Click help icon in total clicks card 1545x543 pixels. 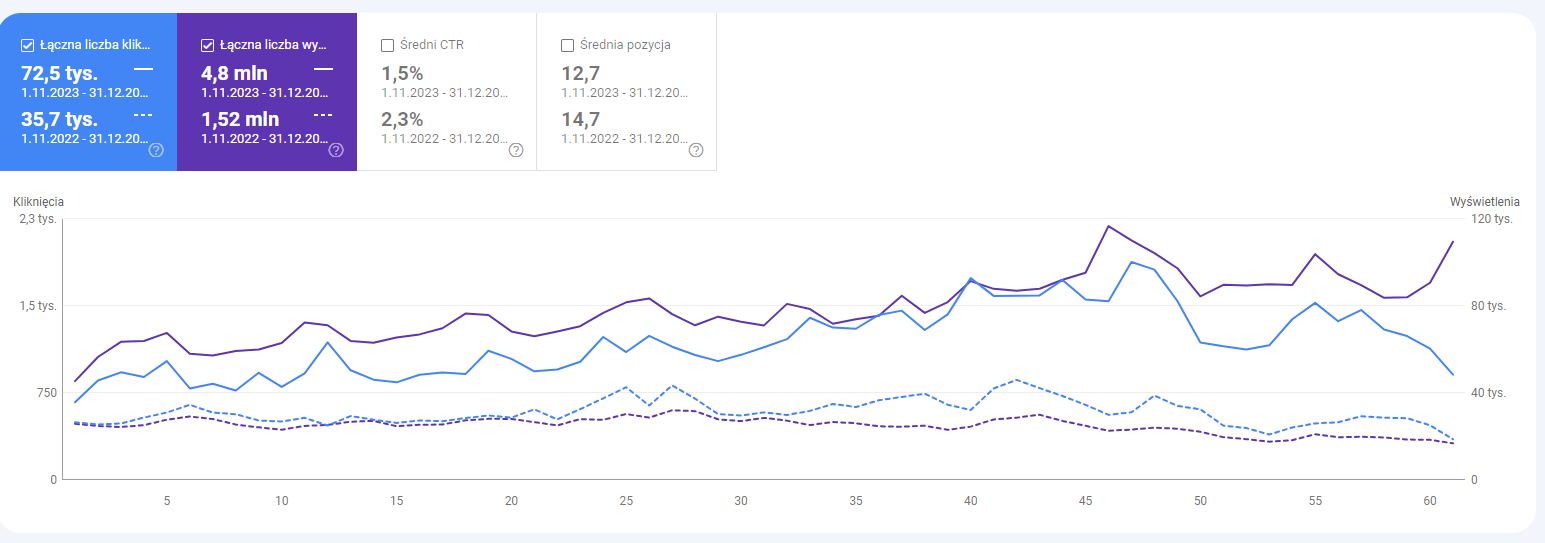[156, 150]
